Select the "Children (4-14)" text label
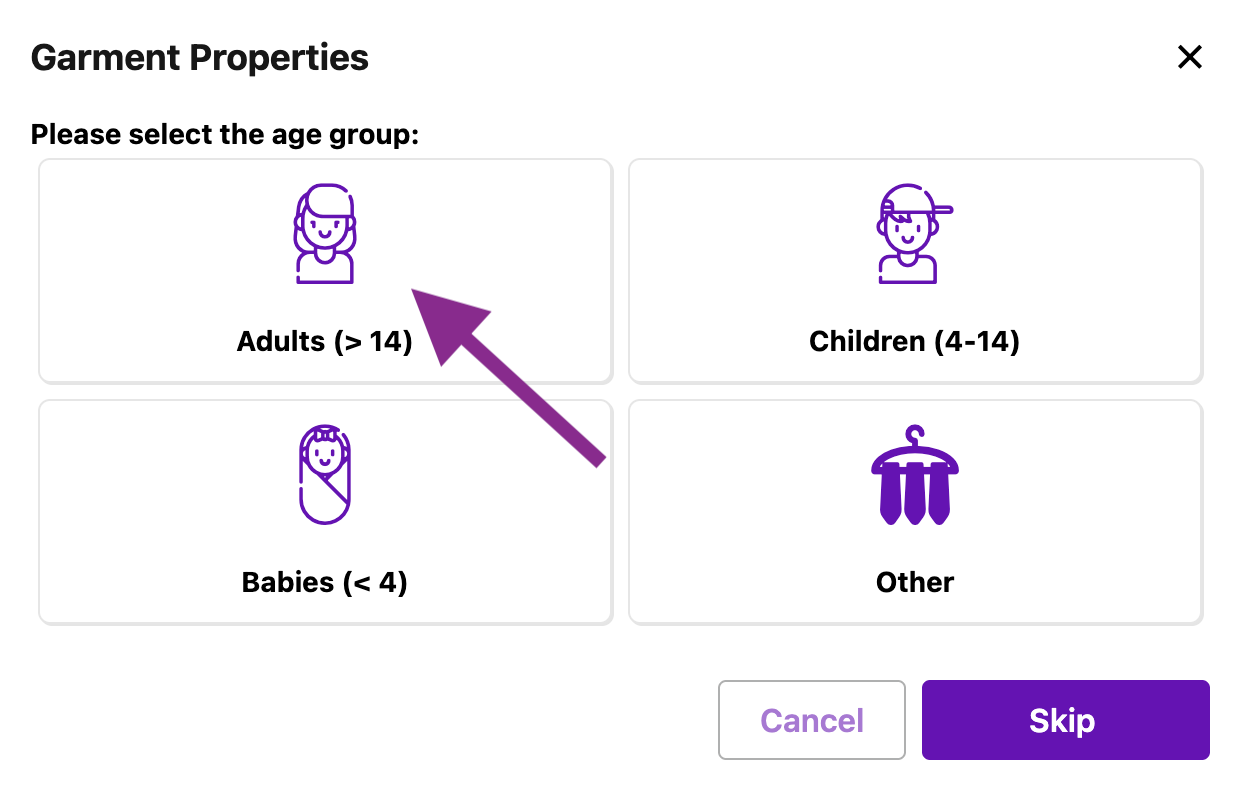The width and height of the screenshot is (1238, 792). coord(914,342)
